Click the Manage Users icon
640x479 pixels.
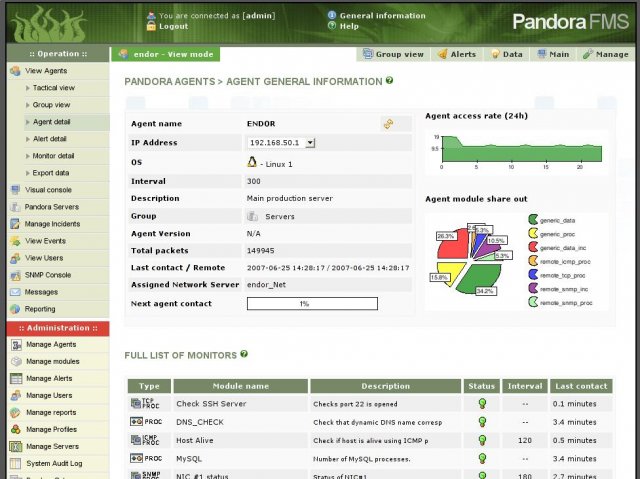coord(16,395)
